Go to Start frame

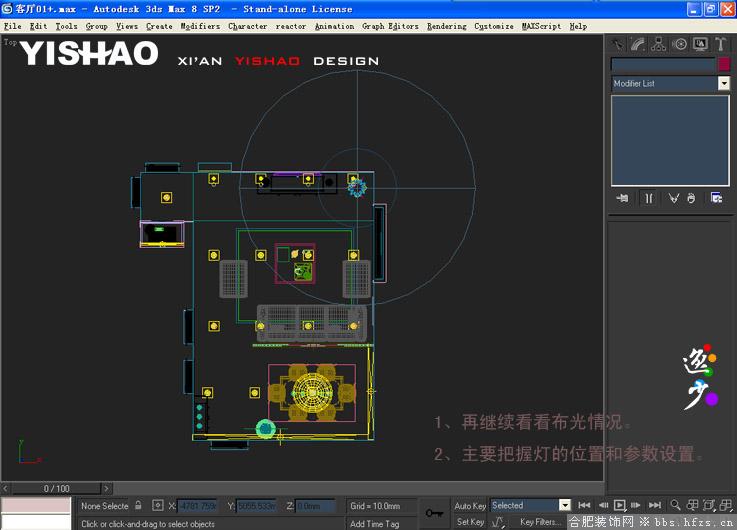pyautogui.click(x=584, y=505)
